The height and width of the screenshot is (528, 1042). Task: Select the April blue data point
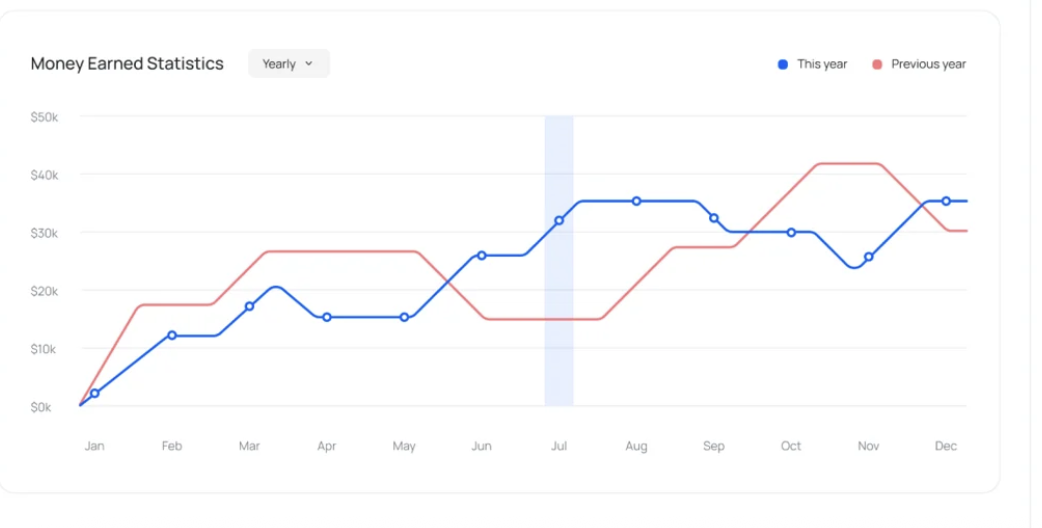pyautogui.click(x=327, y=317)
